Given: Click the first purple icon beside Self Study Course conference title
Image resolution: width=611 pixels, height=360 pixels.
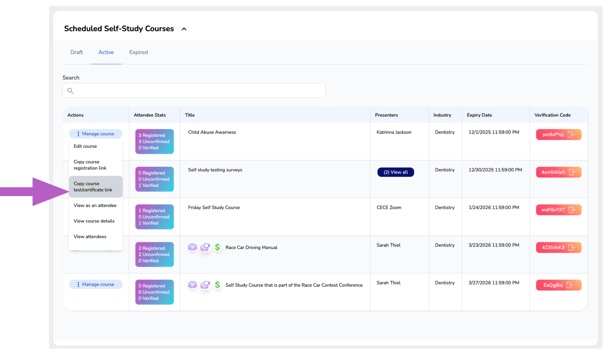Looking at the screenshot, I should (192, 285).
